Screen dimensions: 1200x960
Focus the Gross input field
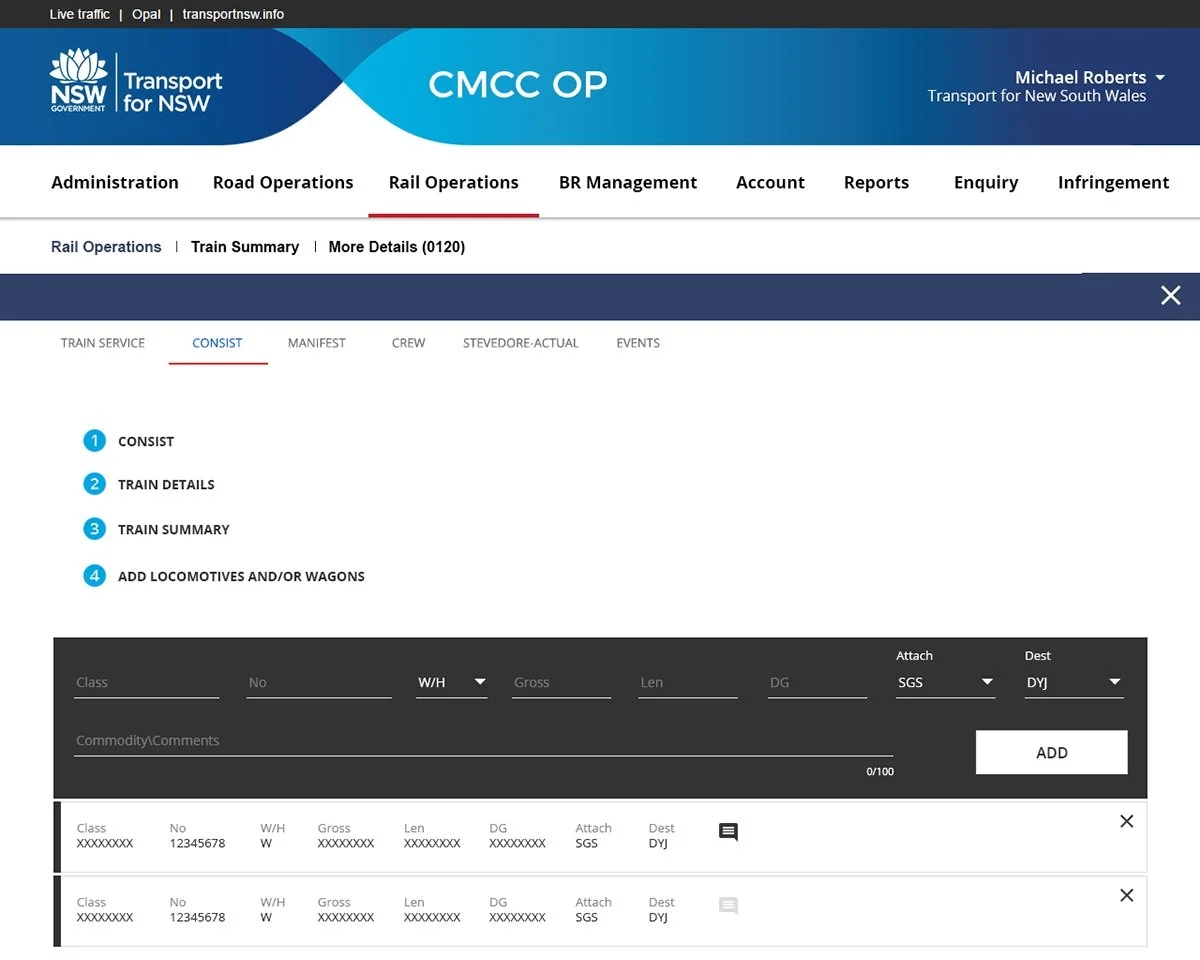click(561, 682)
